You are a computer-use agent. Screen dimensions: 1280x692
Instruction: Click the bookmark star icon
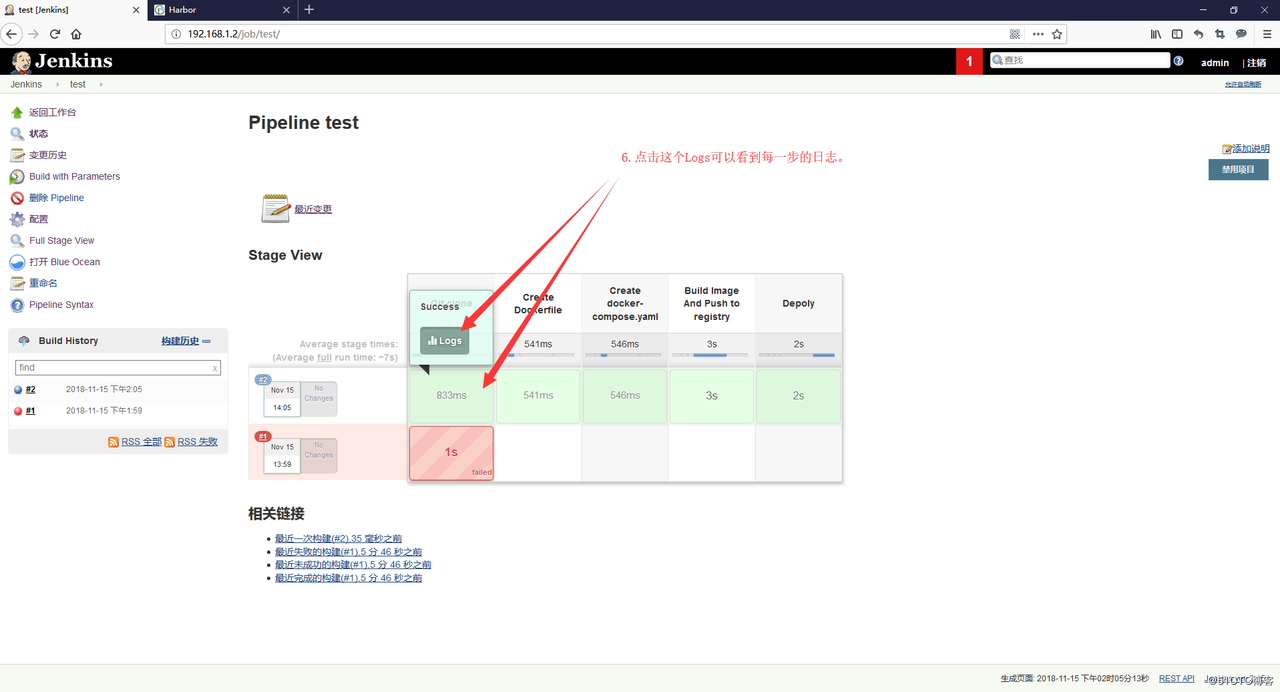(1057, 34)
